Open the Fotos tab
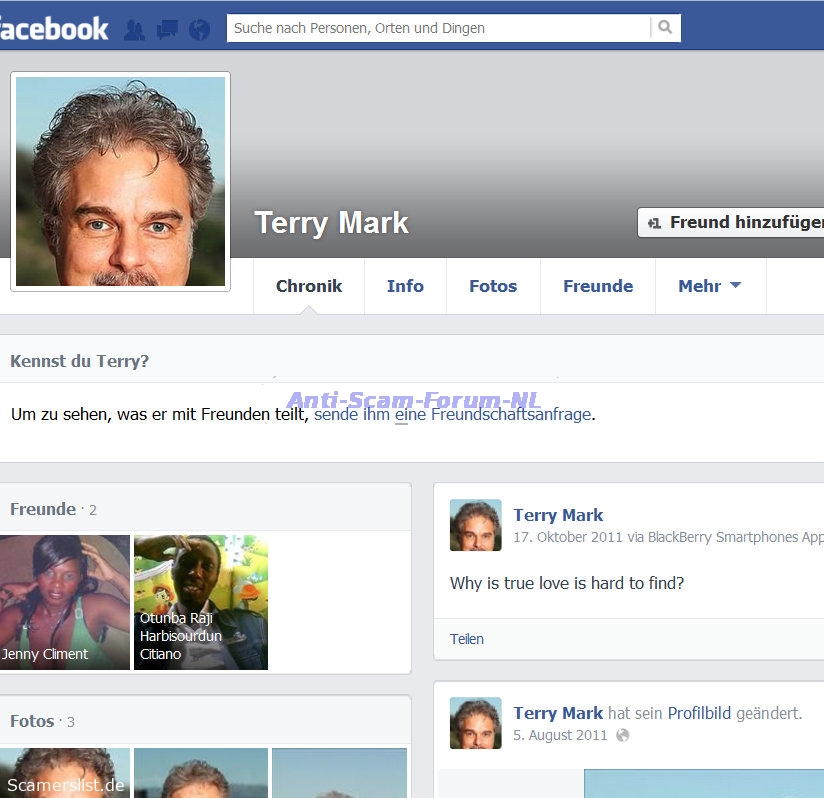Viewport: 824px width, 798px height. click(x=493, y=286)
